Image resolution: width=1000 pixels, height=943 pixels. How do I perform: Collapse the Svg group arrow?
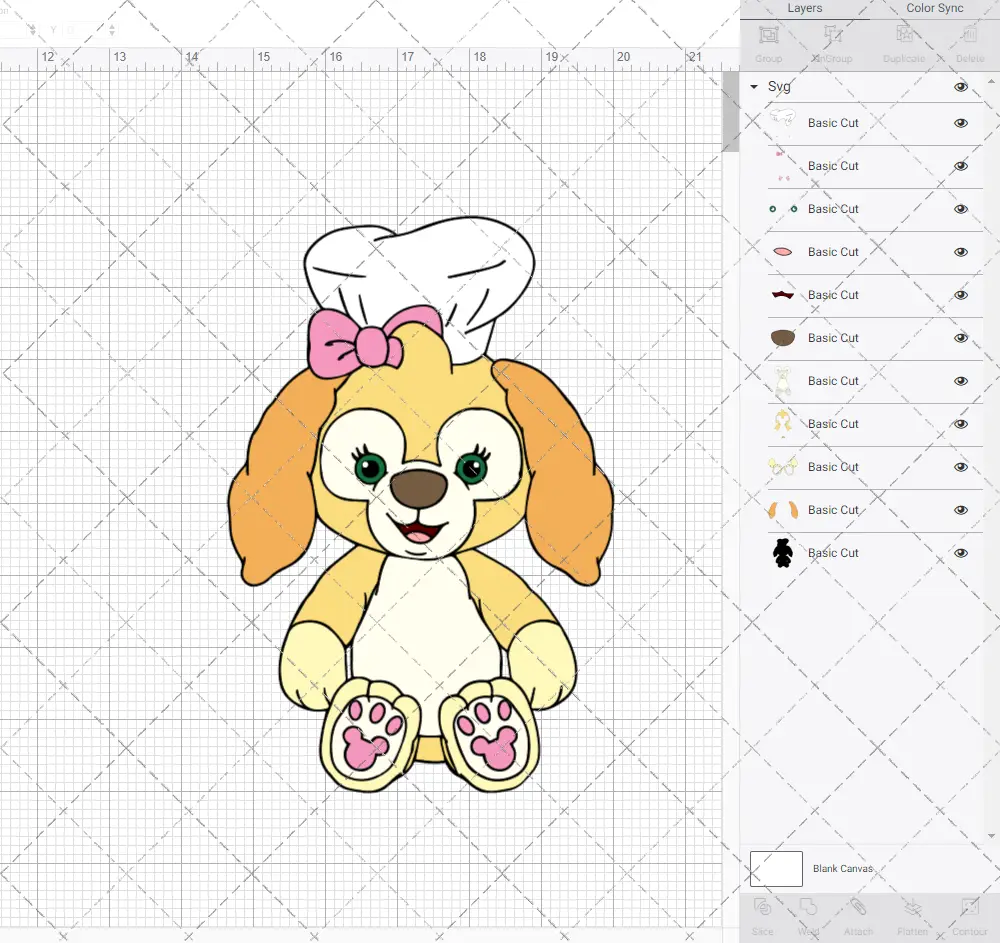click(754, 87)
